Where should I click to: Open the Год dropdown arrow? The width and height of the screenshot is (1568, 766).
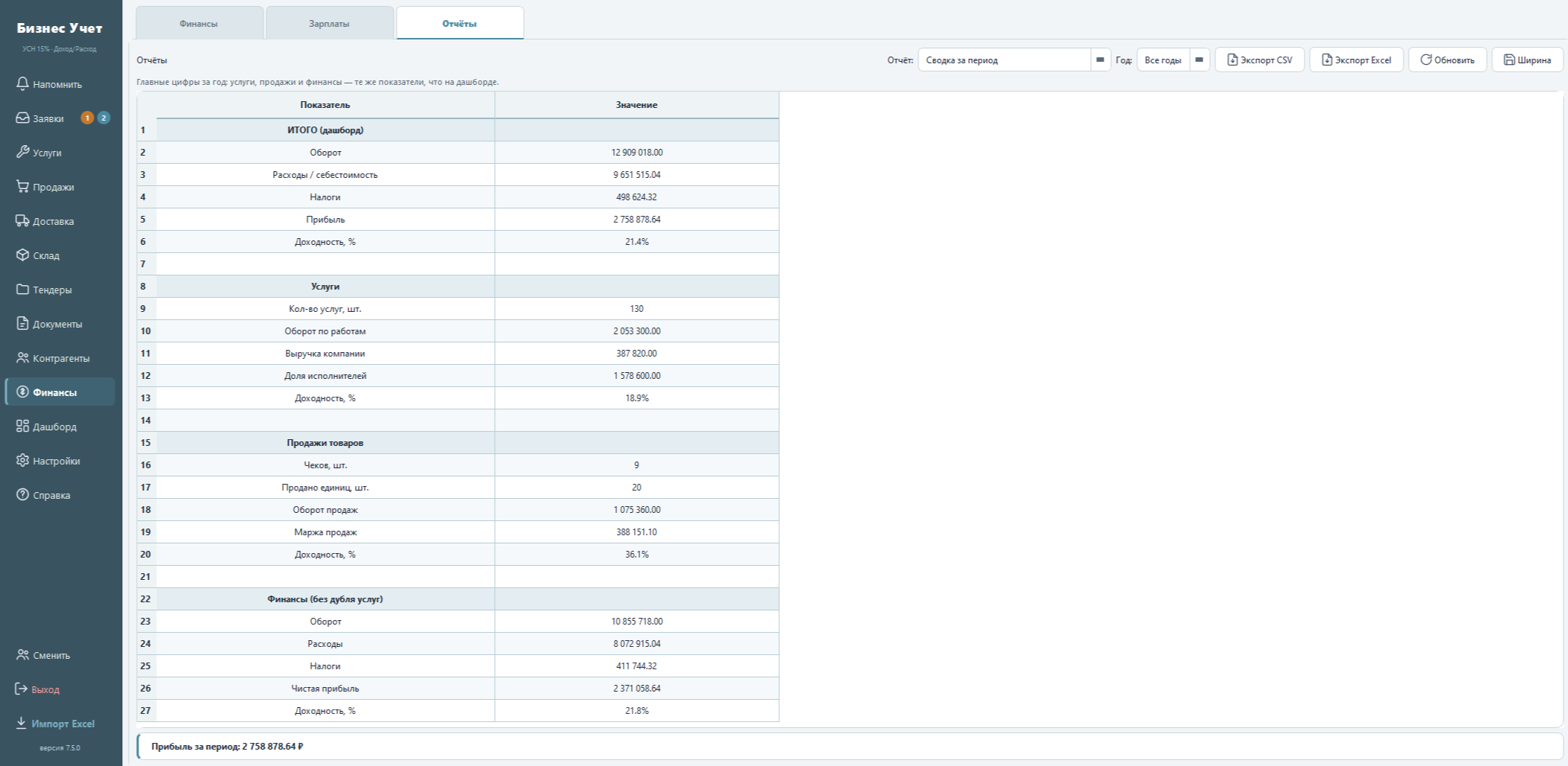coord(1199,60)
